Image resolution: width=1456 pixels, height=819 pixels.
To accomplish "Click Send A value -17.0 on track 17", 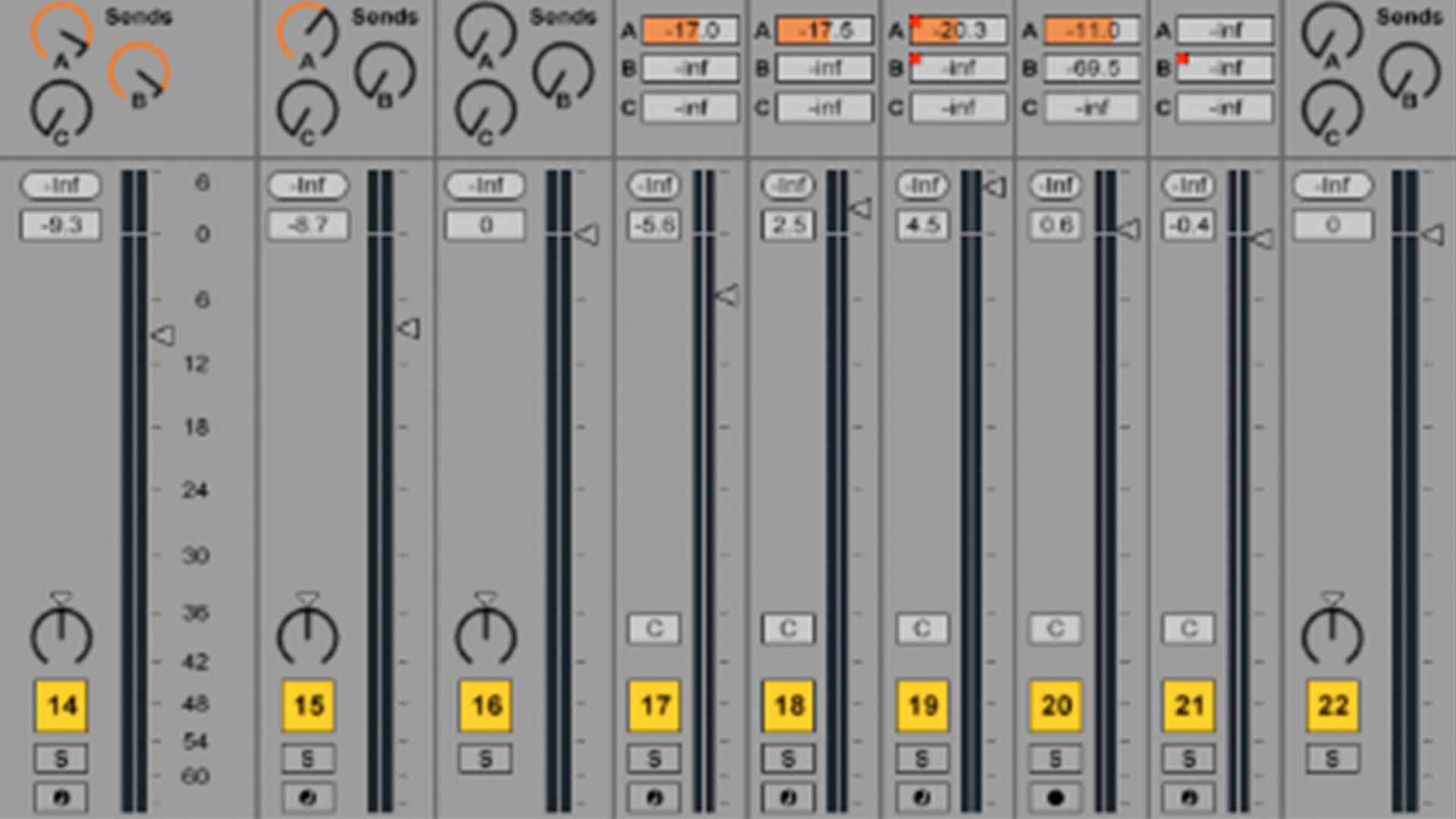I will coord(690,31).
